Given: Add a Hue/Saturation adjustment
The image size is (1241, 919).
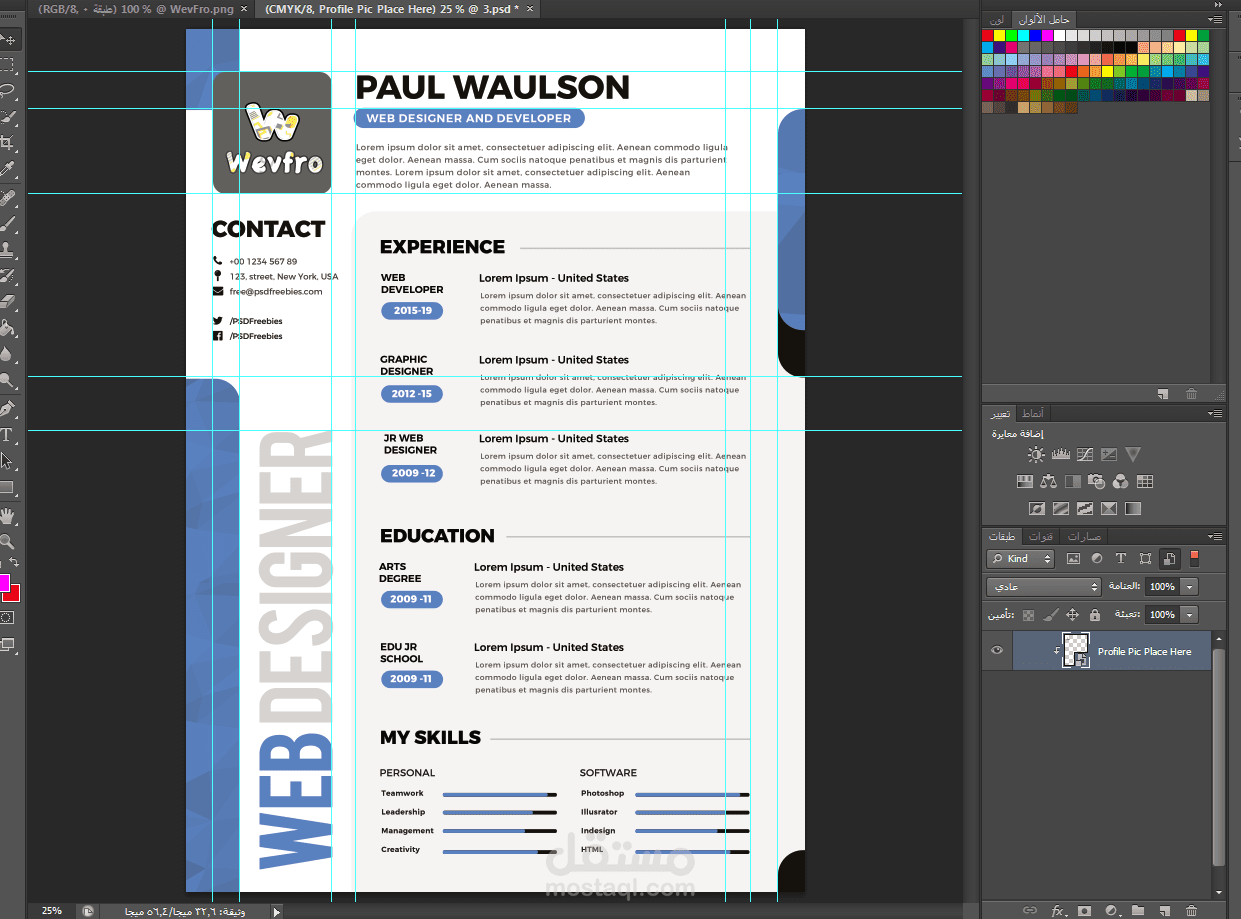Looking at the screenshot, I should point(1024,482).
